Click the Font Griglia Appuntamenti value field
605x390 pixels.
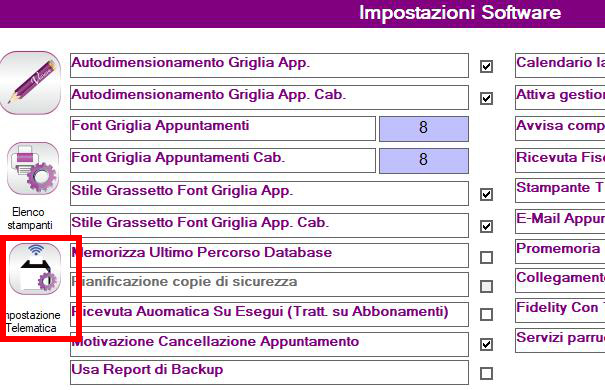pos(424,128)
